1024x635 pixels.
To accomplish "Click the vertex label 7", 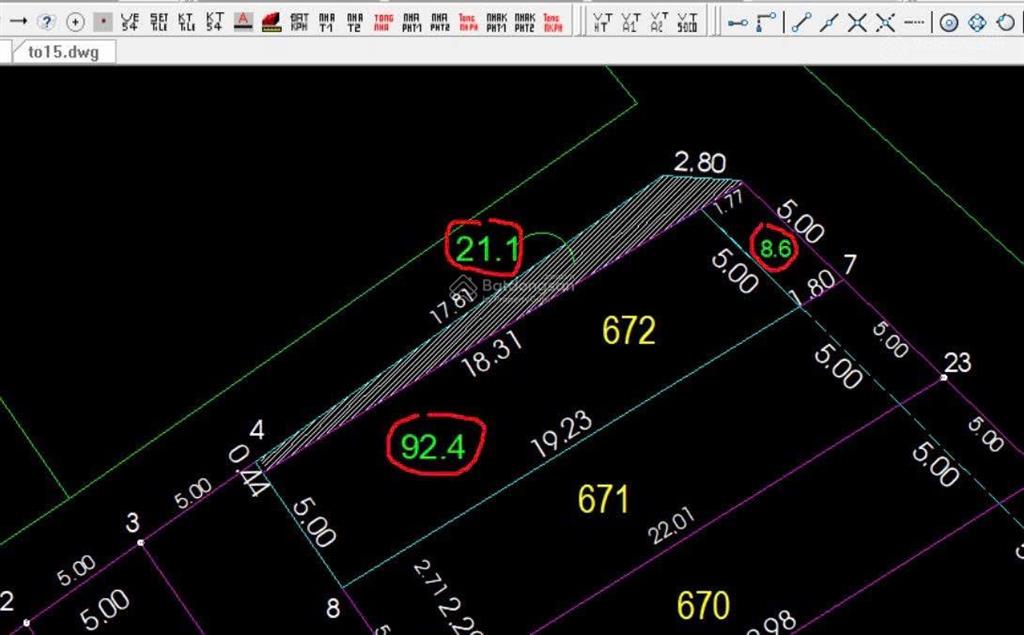I will 850,265.
